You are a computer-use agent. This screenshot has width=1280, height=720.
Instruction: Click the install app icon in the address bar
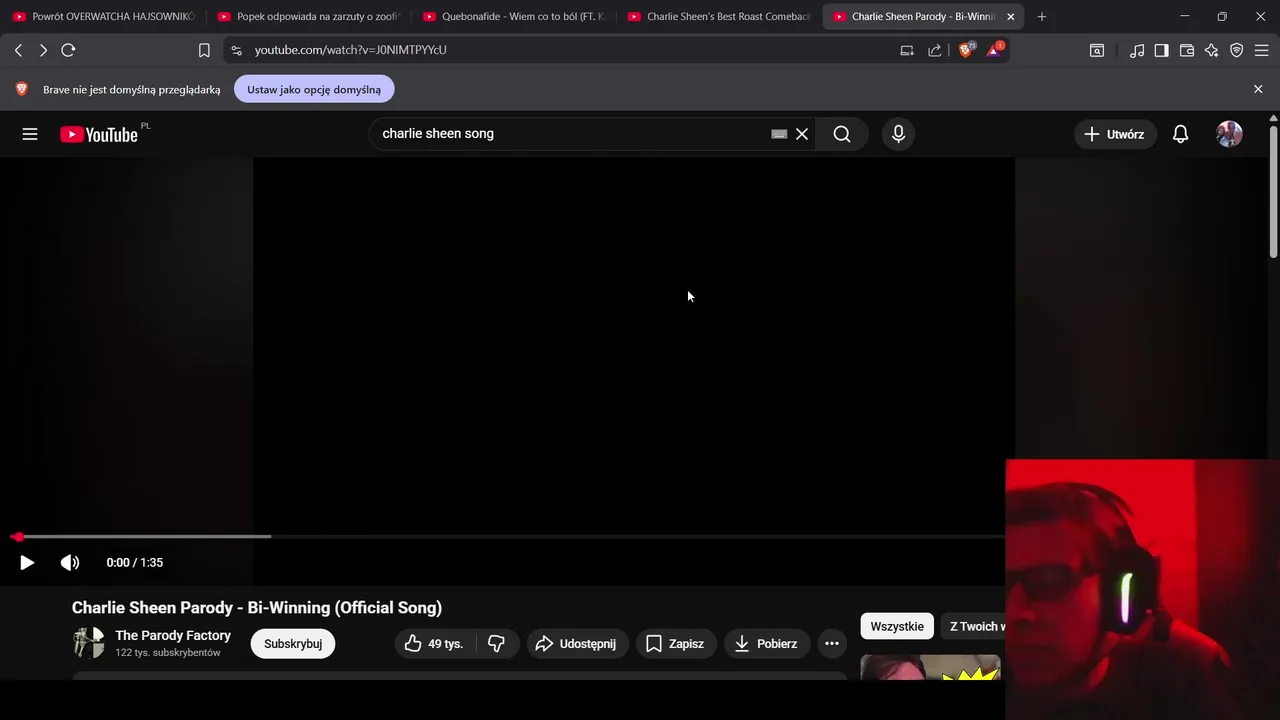907,50
